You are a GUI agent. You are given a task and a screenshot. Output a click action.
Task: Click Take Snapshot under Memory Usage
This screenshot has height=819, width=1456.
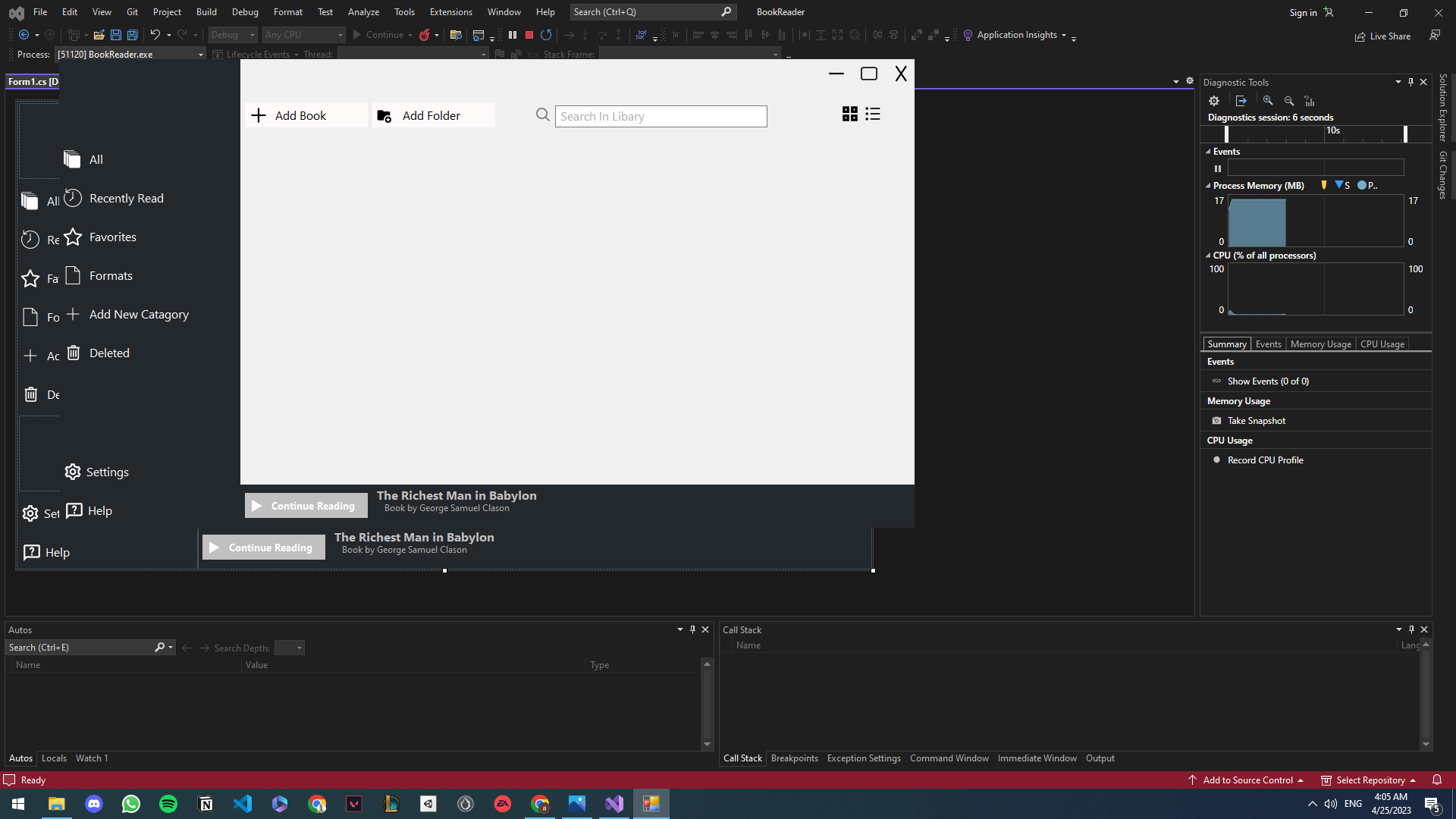pyautogui.click(x=1257, y=420)
